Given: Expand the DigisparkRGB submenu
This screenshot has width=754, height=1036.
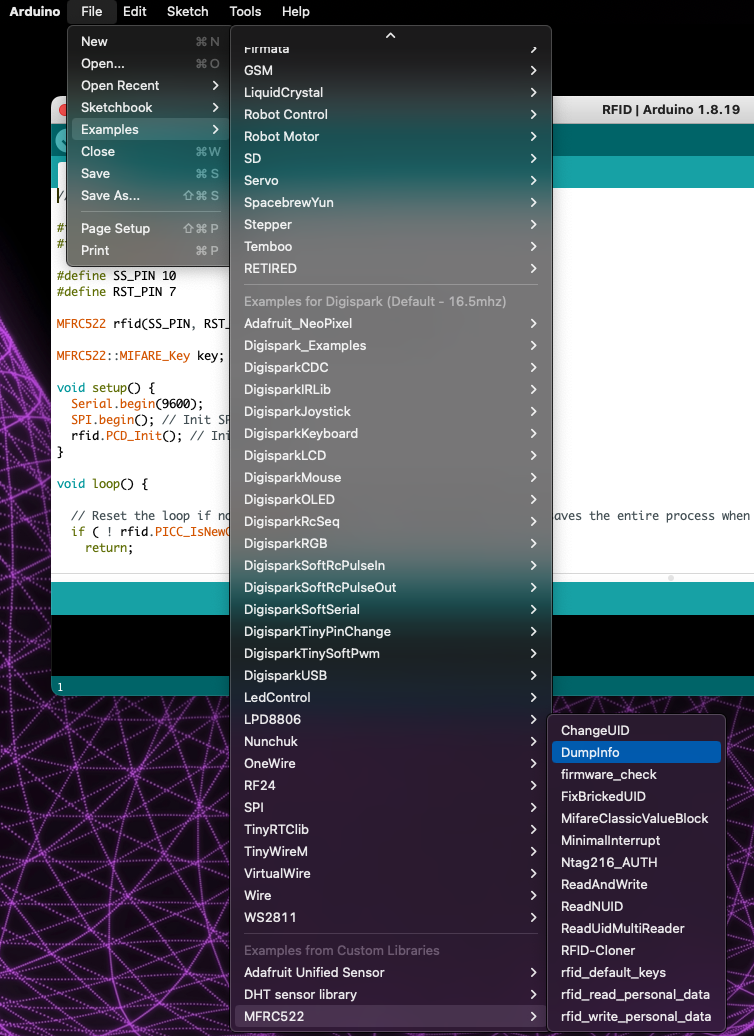Looking at the screenshot, I should [390, 543].
